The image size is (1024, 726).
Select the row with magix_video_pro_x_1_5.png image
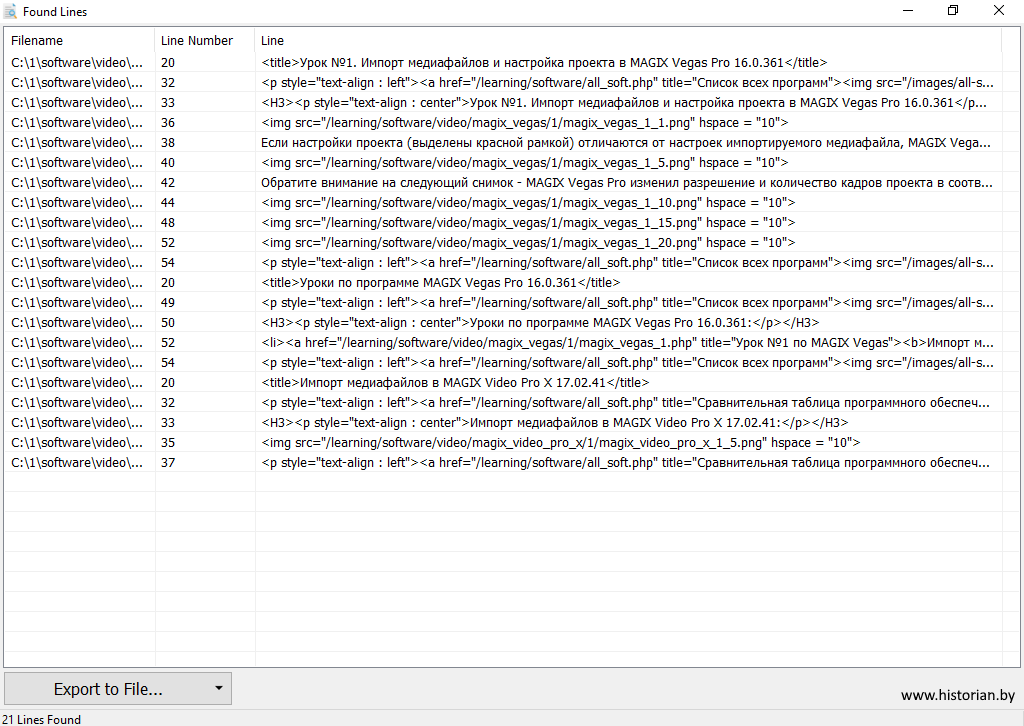(x=560, y=442)
